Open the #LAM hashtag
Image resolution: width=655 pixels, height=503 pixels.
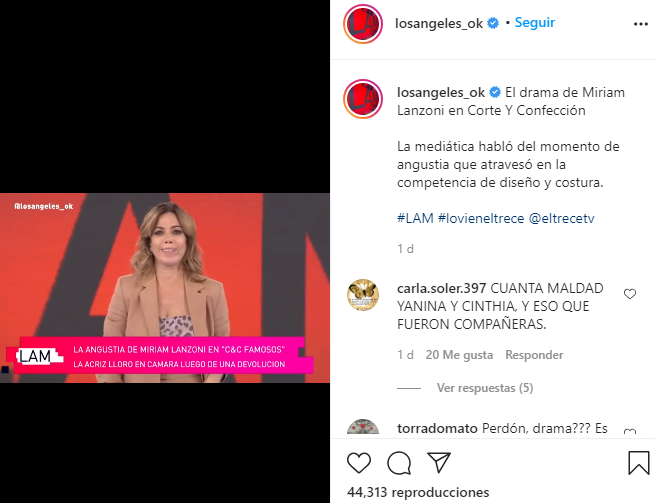415,218
